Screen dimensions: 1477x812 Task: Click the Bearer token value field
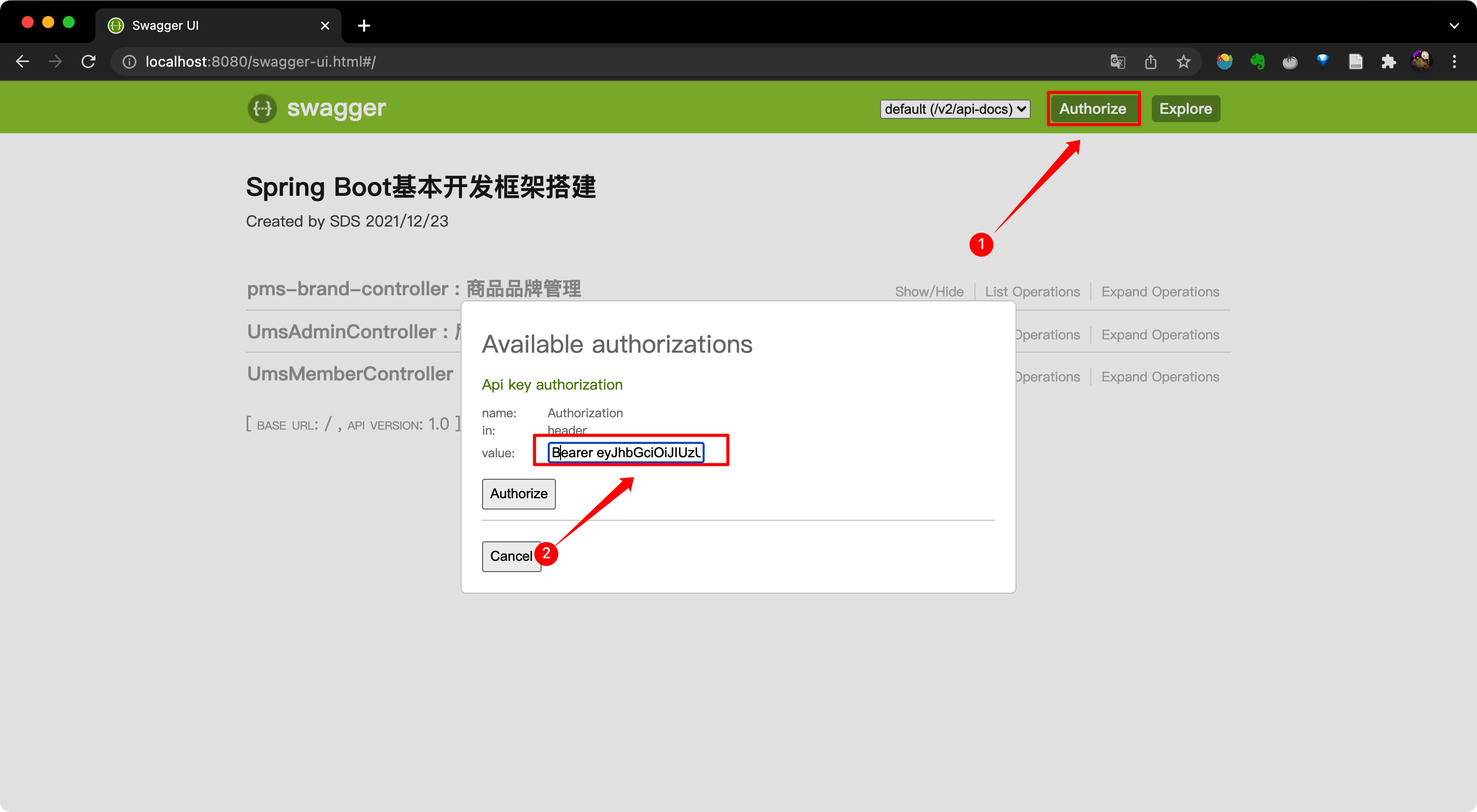(626, 452)
